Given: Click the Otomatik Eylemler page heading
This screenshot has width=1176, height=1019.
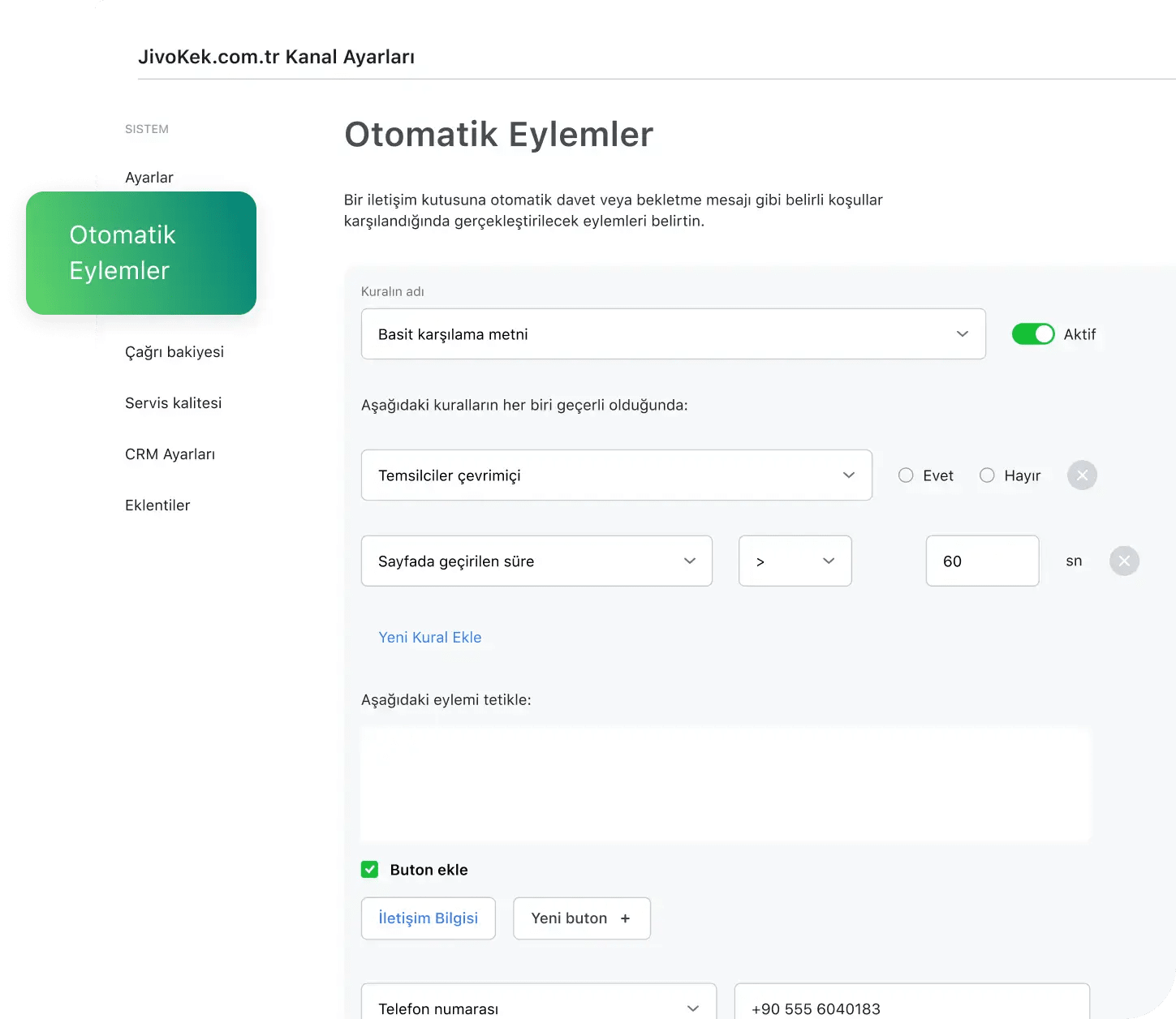Looking at the screenshot, I should (499, 135).
